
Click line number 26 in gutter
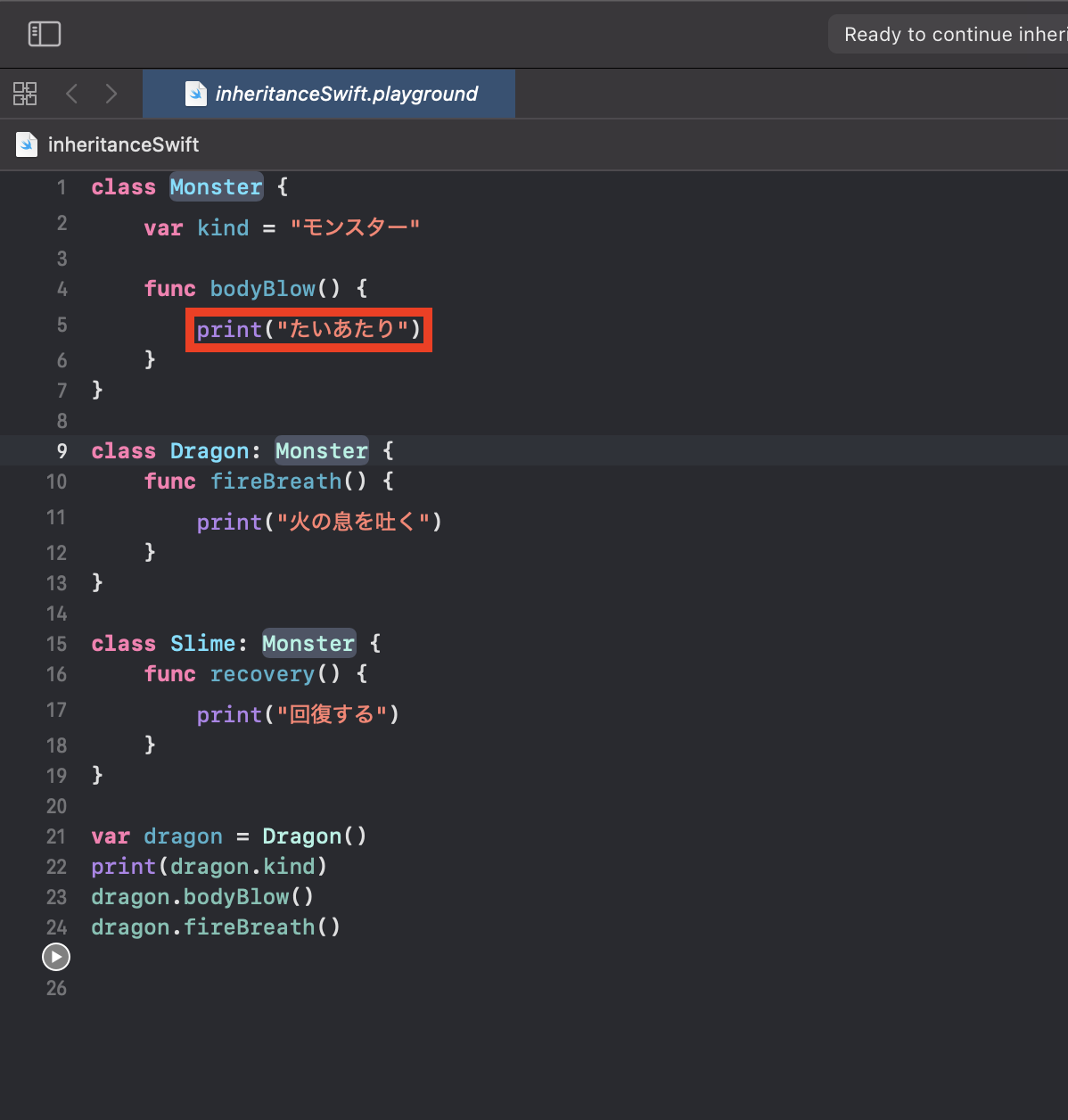point(56,988)
